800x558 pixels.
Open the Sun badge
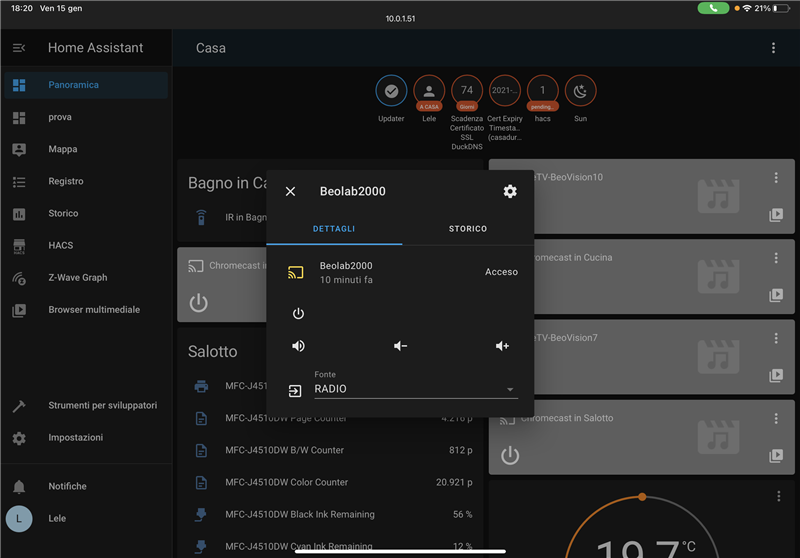click(x=580, y=92)
